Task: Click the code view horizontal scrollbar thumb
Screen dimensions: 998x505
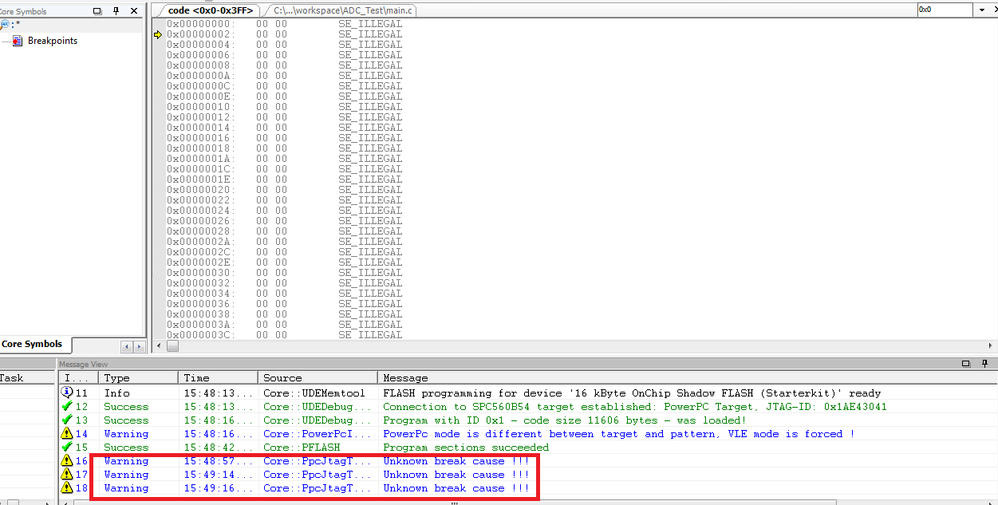Action: [x=172, y=346]
